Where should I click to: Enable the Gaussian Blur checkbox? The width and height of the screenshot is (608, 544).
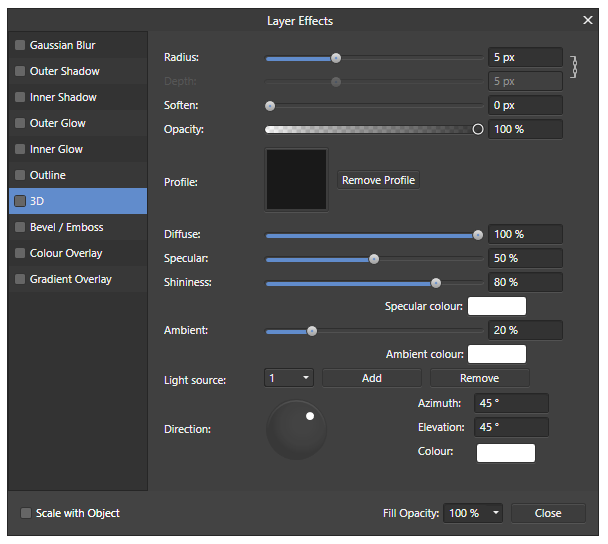20,45
